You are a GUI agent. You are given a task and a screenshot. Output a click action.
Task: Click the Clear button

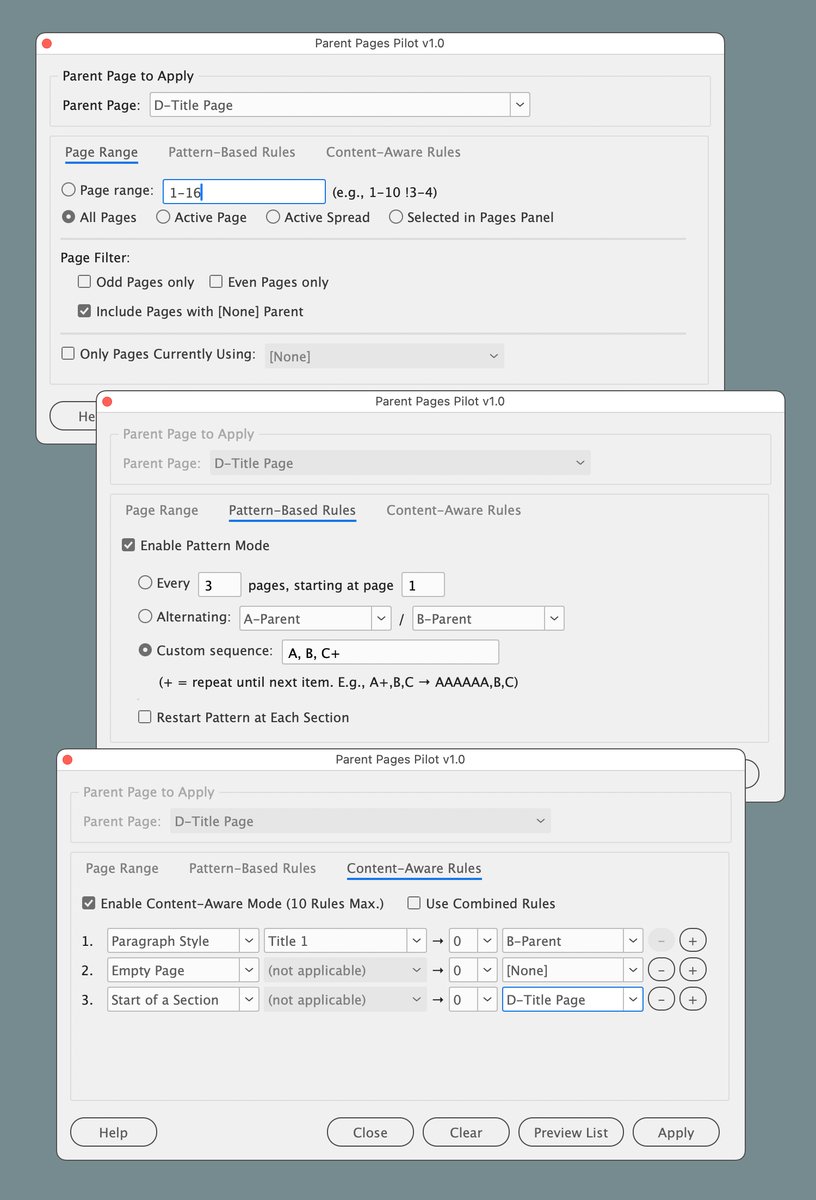(466, 1132)
